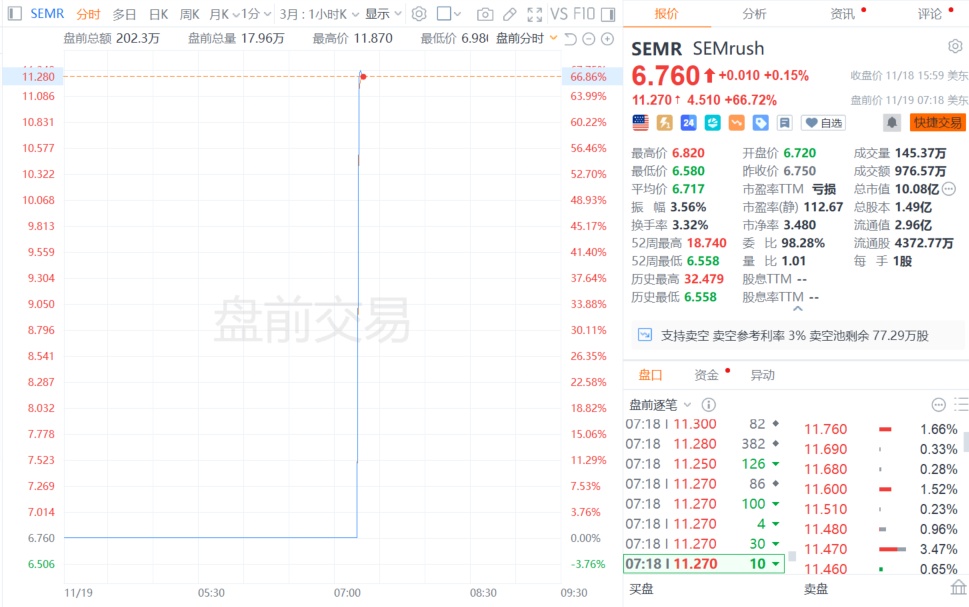Screen dimensions: 969x607
Task: Set a price alert with bell icon
Action: pyautogui.click(x=892, y=123)
